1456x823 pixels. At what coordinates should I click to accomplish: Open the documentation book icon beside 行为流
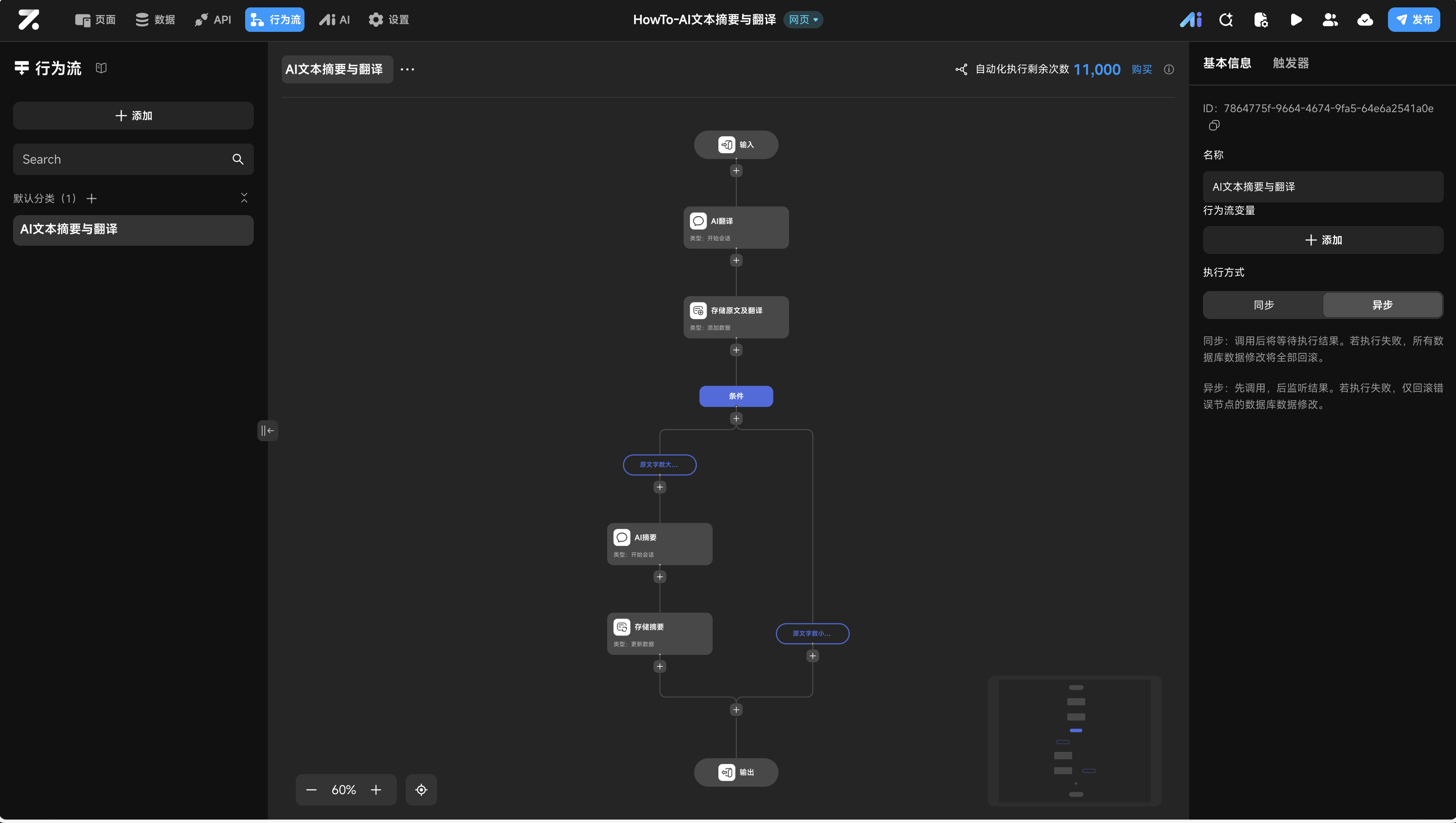(101, 68)
